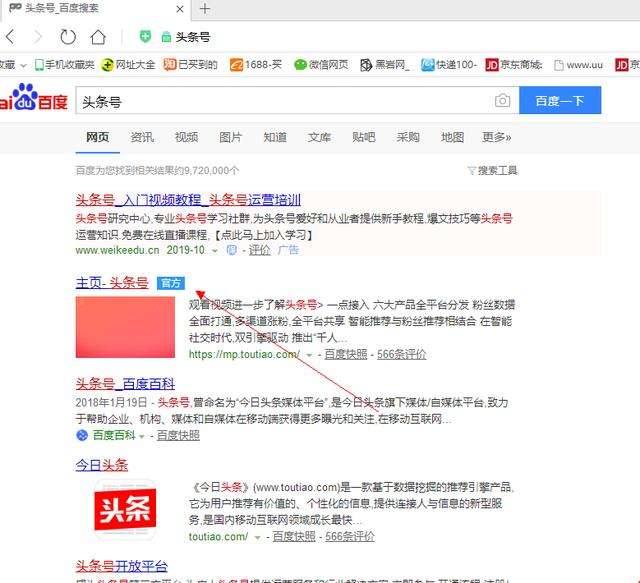The width and height of the screenshot is (640, 583).
Task: Expand dropdown after www.weikeedu.cn 2019-10
Action: tap(215, 251)
